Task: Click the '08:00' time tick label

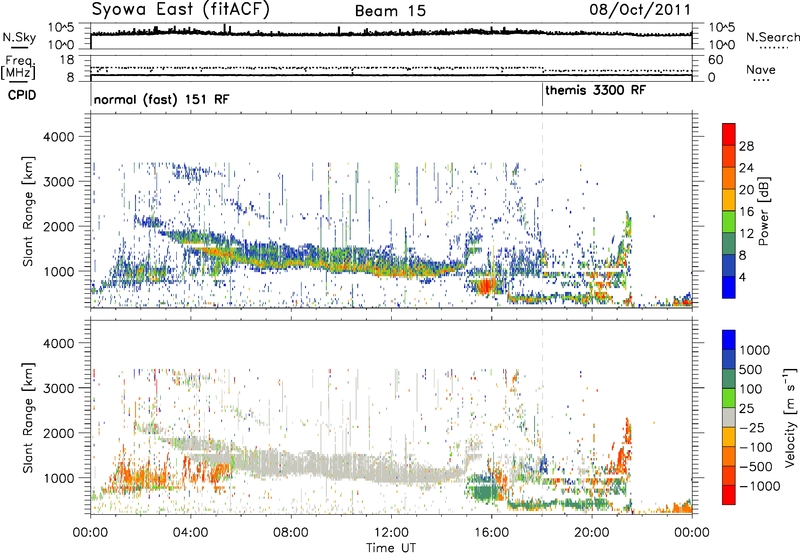Action: (x=291, y=533)
